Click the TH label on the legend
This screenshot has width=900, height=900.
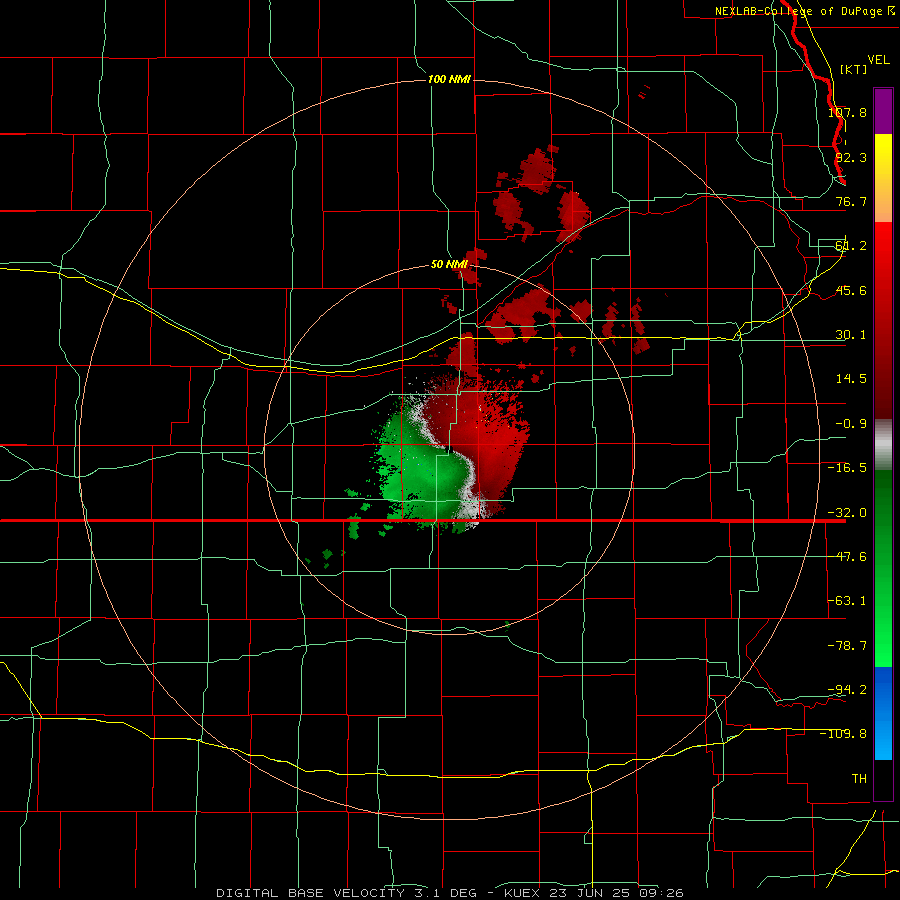859,778
